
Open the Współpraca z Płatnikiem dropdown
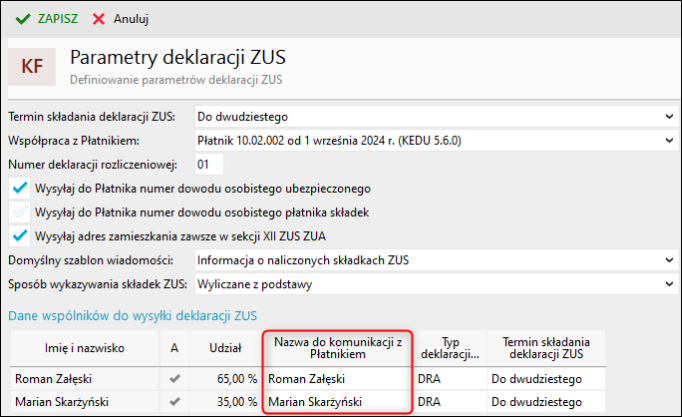point(669,140)
